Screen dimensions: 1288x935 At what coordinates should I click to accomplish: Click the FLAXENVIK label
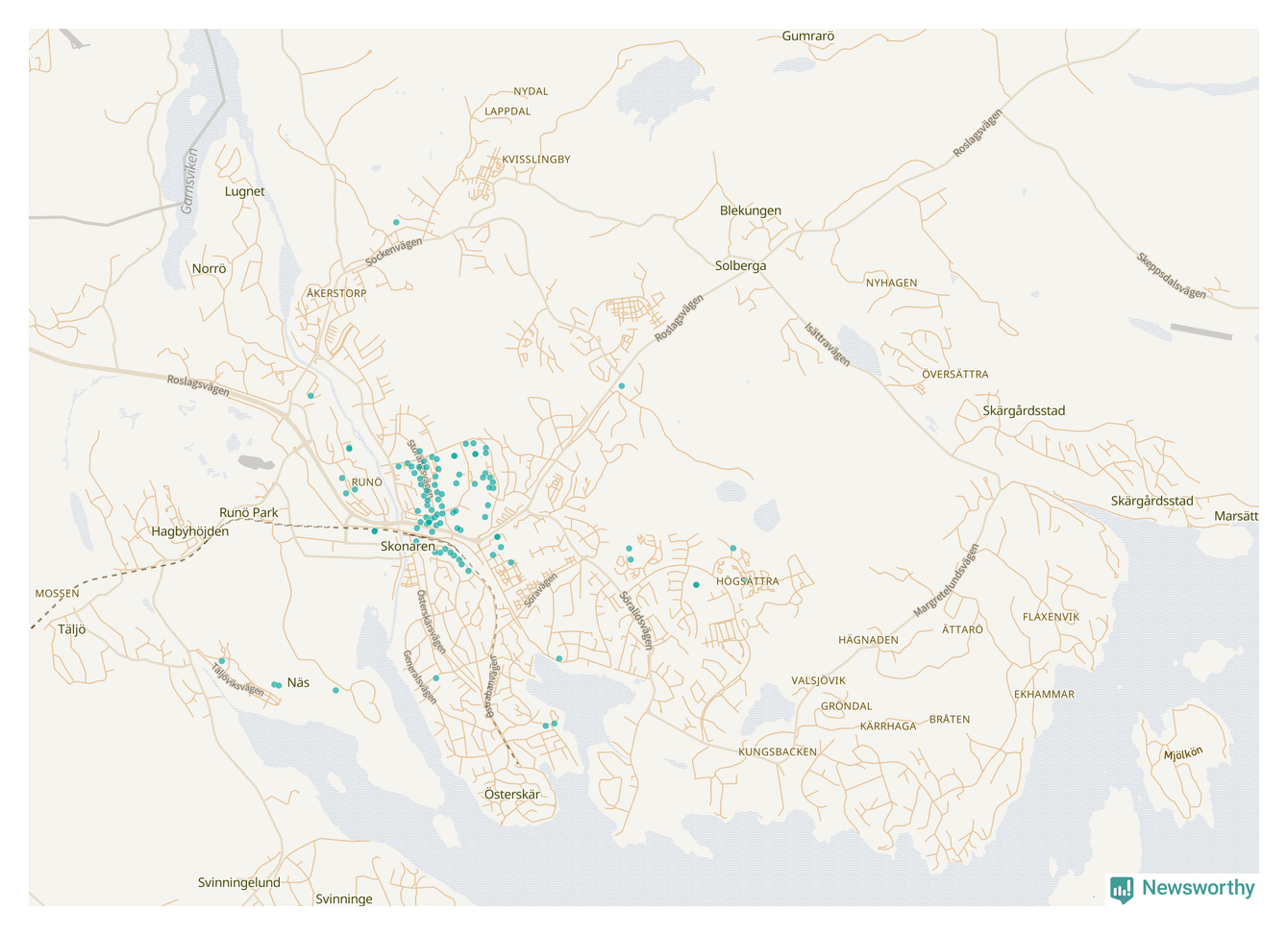point(1051,617)
